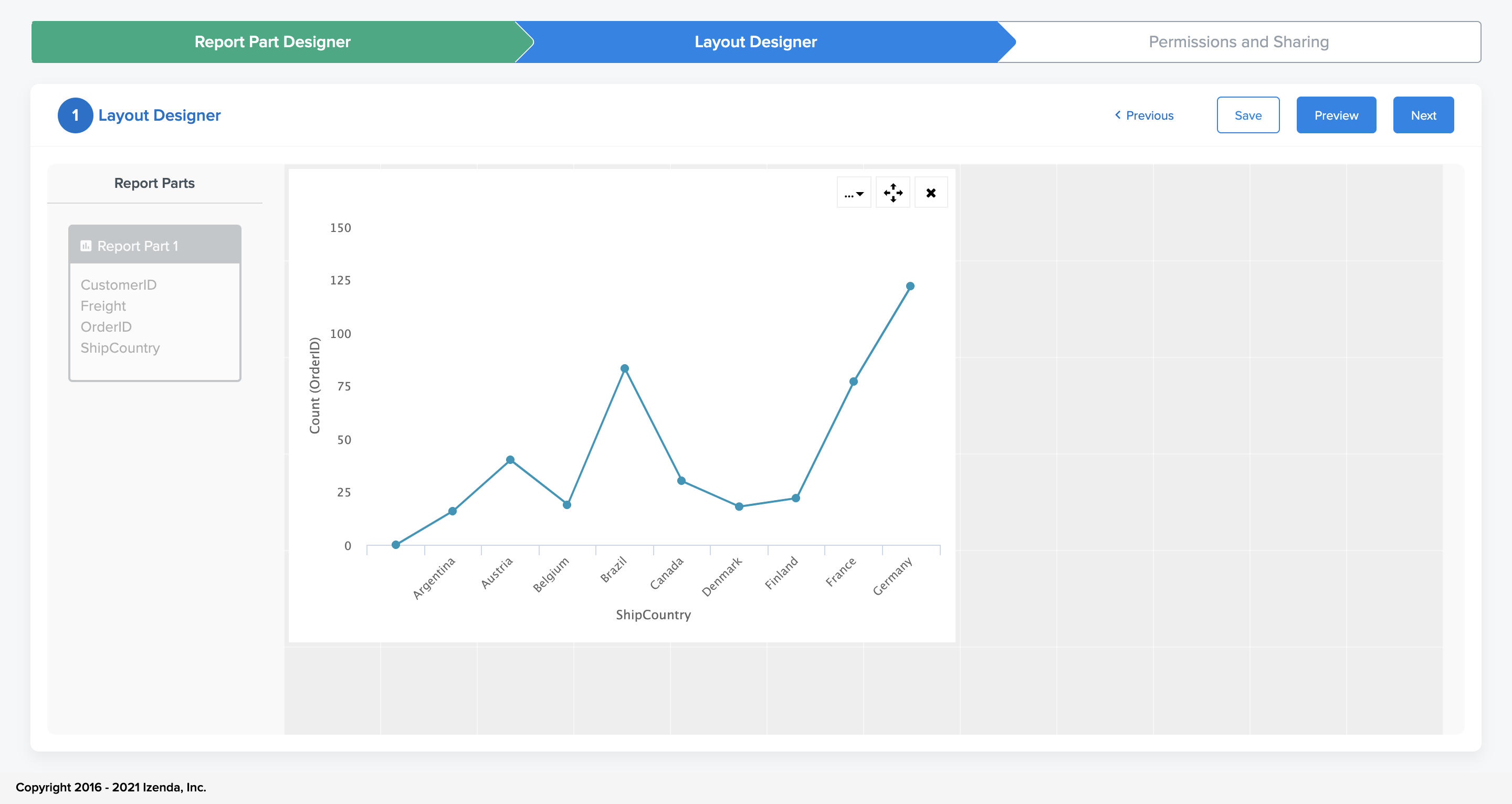Go back using Previous chevron link
This screenshot has height=804, width=1512.
[1144, 115]
